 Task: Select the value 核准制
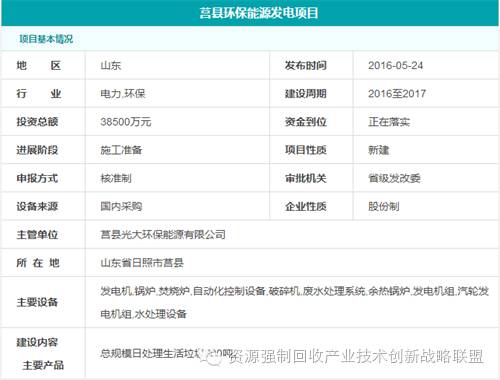[x=116, y=178]
